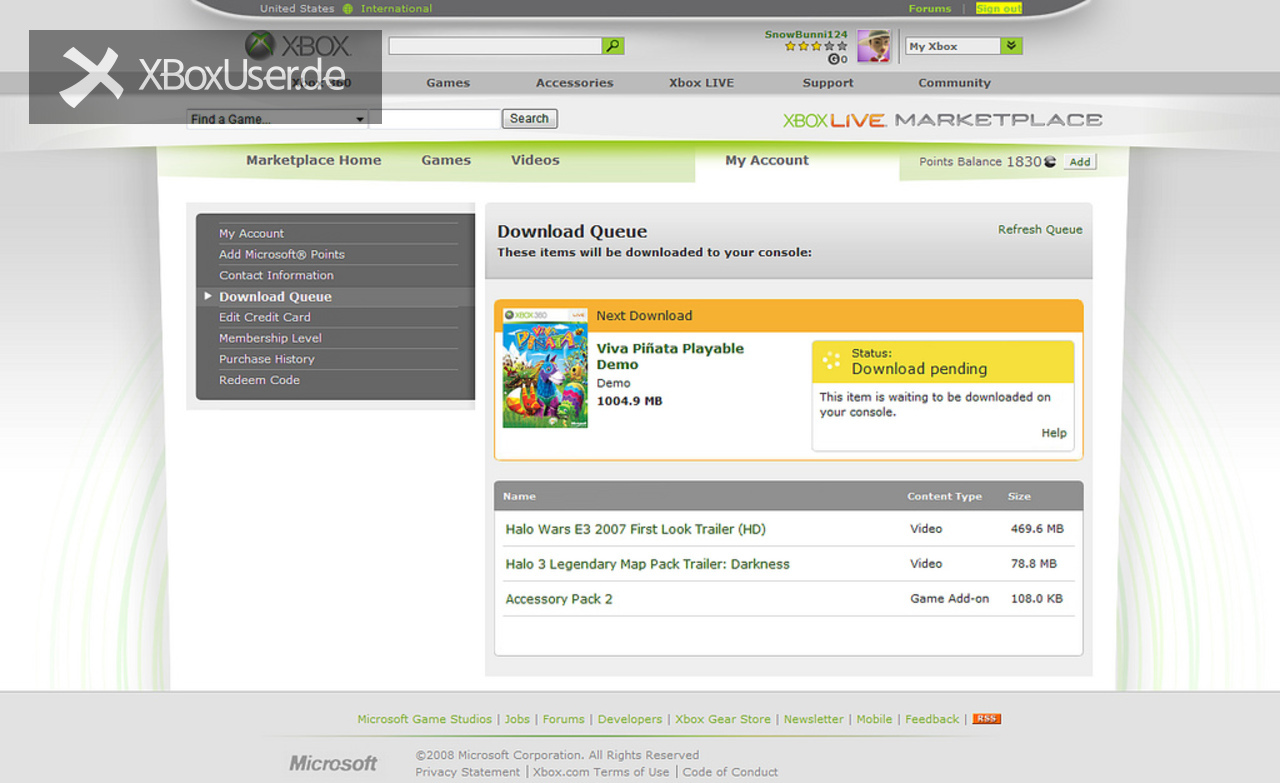Click the International globe icon
Viewport: 1280px width, 783px height.
[348, 9]
